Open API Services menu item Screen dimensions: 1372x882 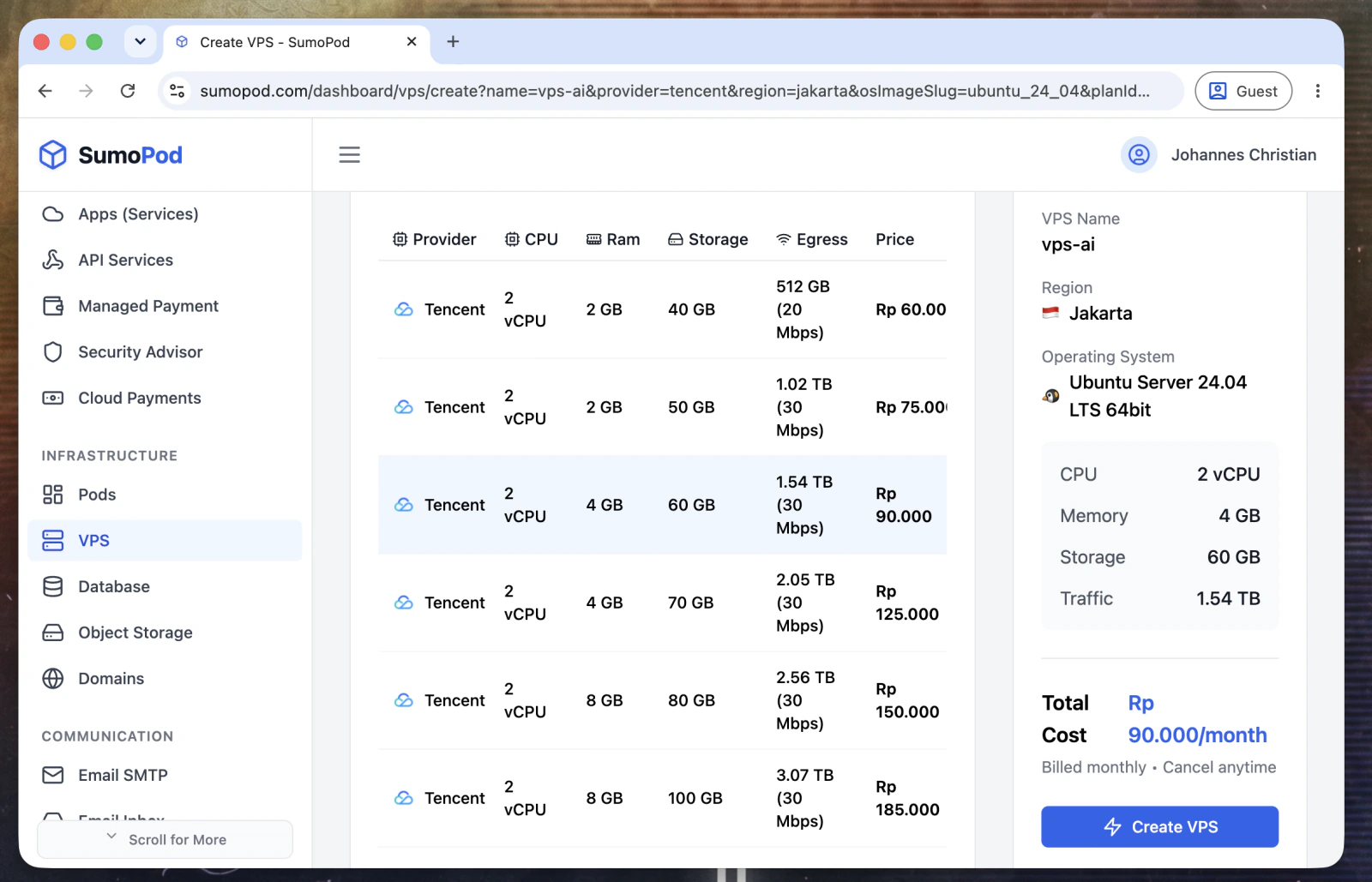click(165, 260)
